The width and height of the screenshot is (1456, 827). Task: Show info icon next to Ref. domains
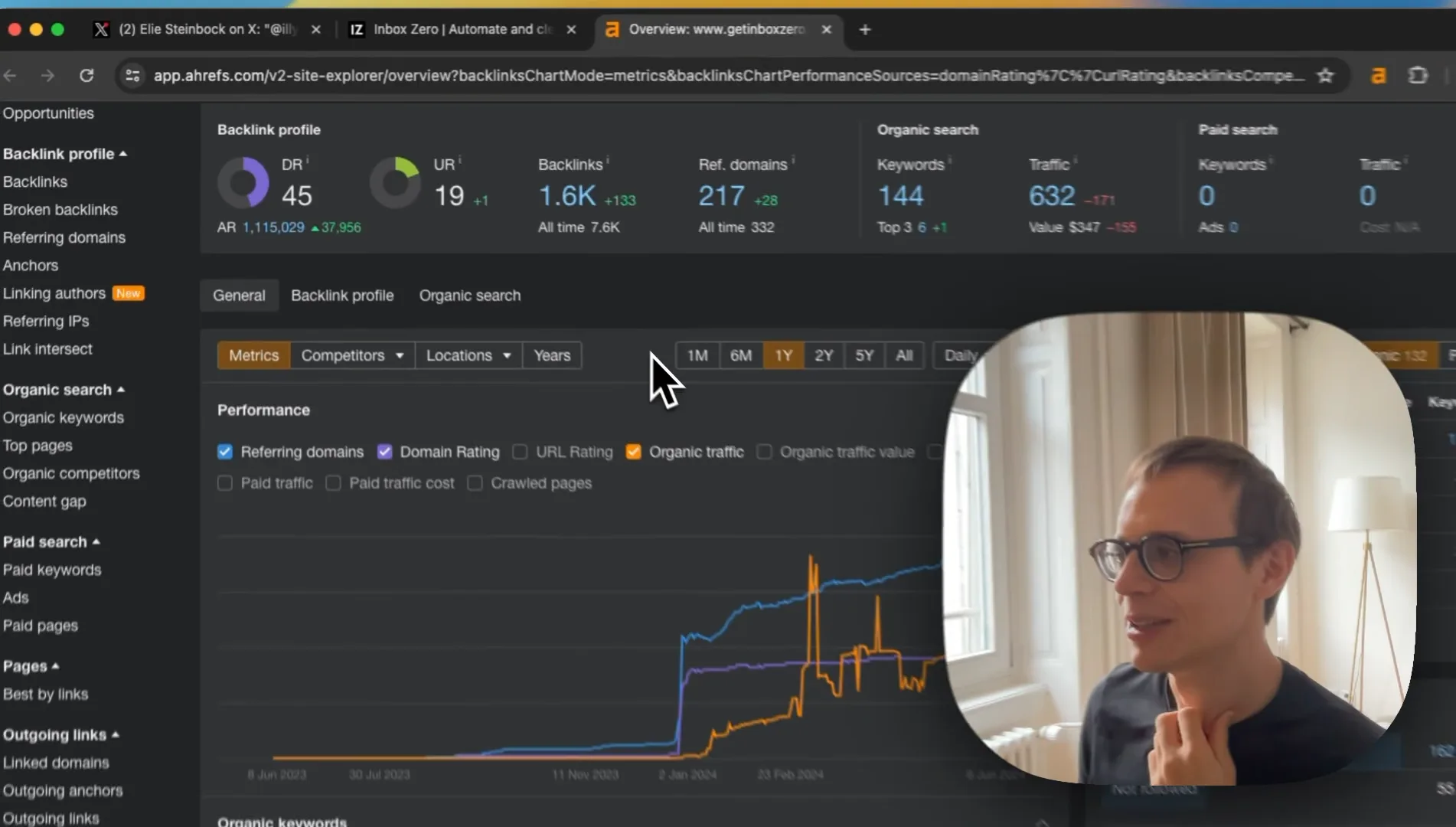pyautogui.click(x=793, y=160)
